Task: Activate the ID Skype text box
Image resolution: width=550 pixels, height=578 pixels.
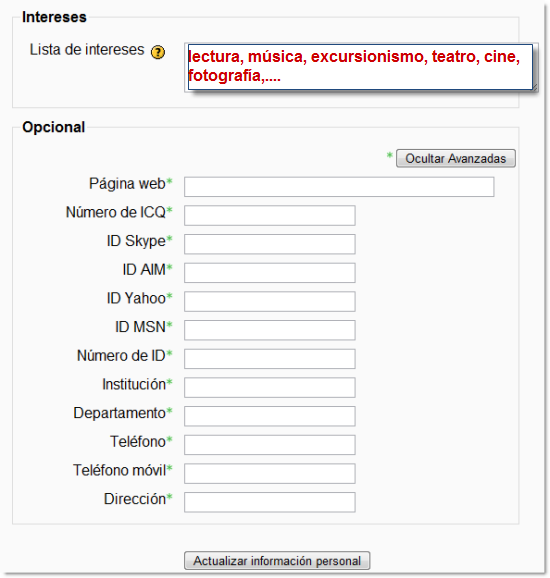Action: tap(270, 244)
